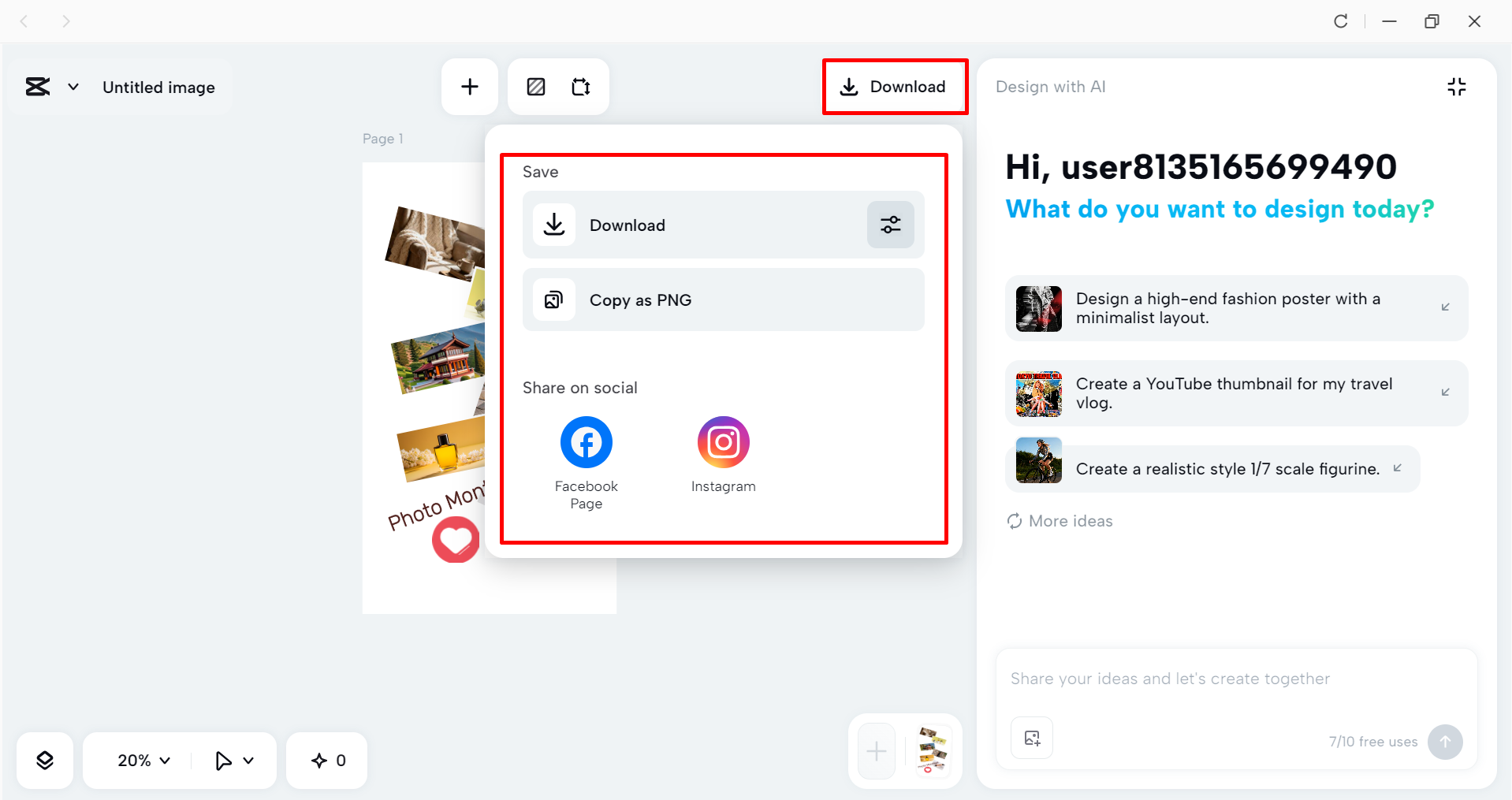
Task: Expand the pointer tool dropdown arrow
Action: tap(248, 761)
